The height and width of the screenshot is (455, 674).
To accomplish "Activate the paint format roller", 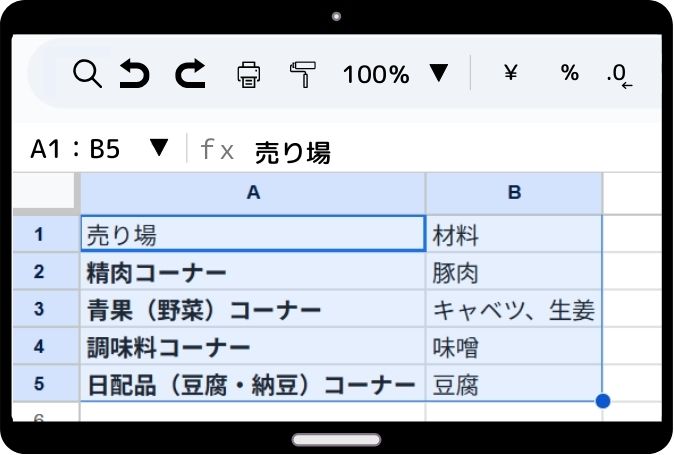I will pyautogui.click(x=301, y=73).
